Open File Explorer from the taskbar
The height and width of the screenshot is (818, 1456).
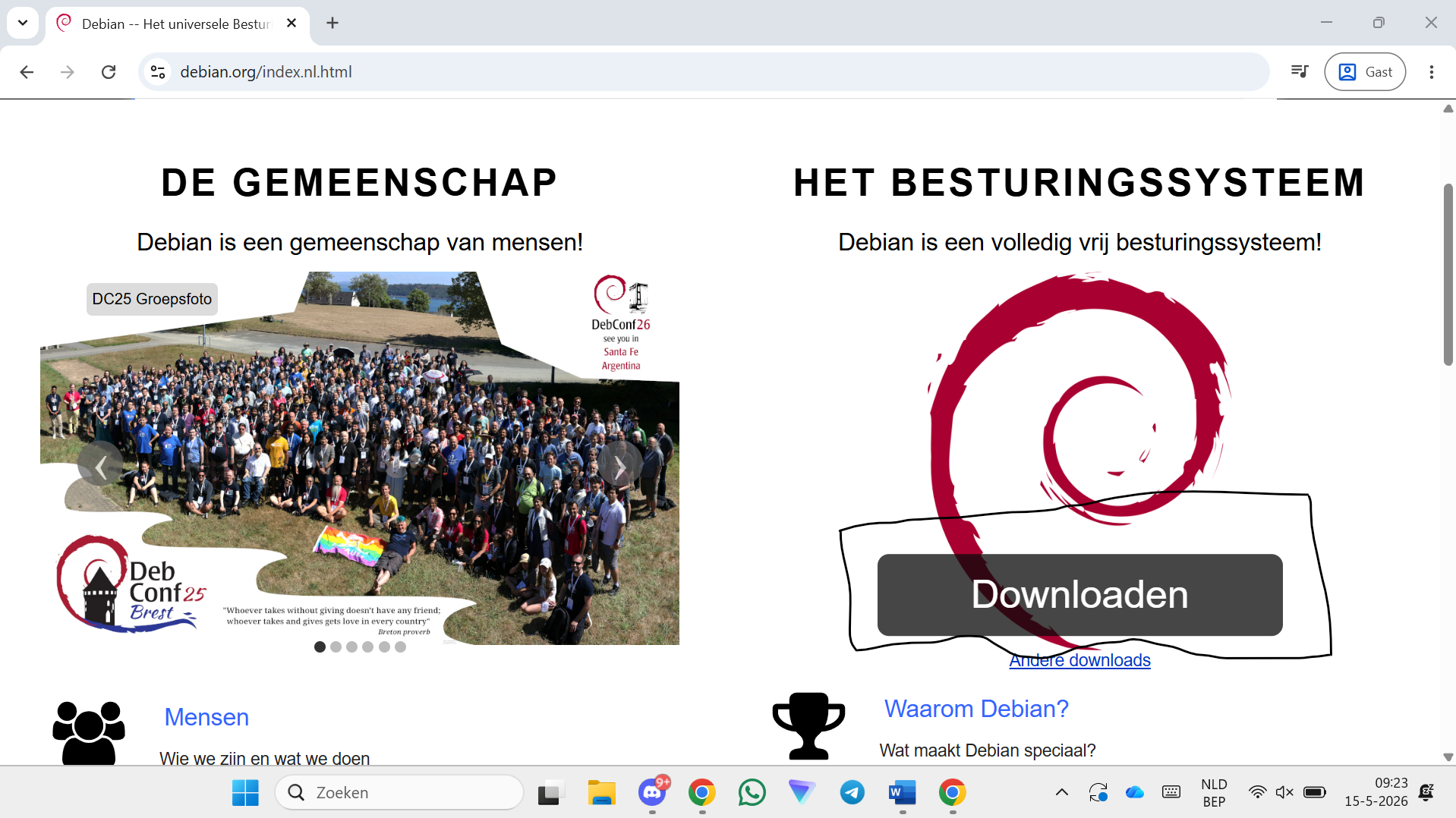(602, 793)
